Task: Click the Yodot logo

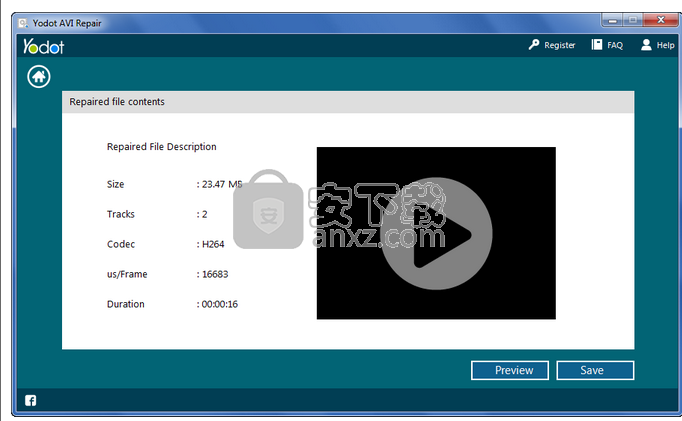Action: pos(43,46)
